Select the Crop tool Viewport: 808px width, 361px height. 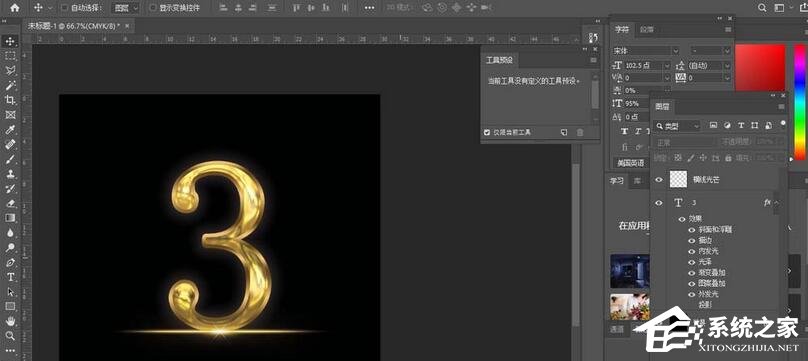[10, 100]
